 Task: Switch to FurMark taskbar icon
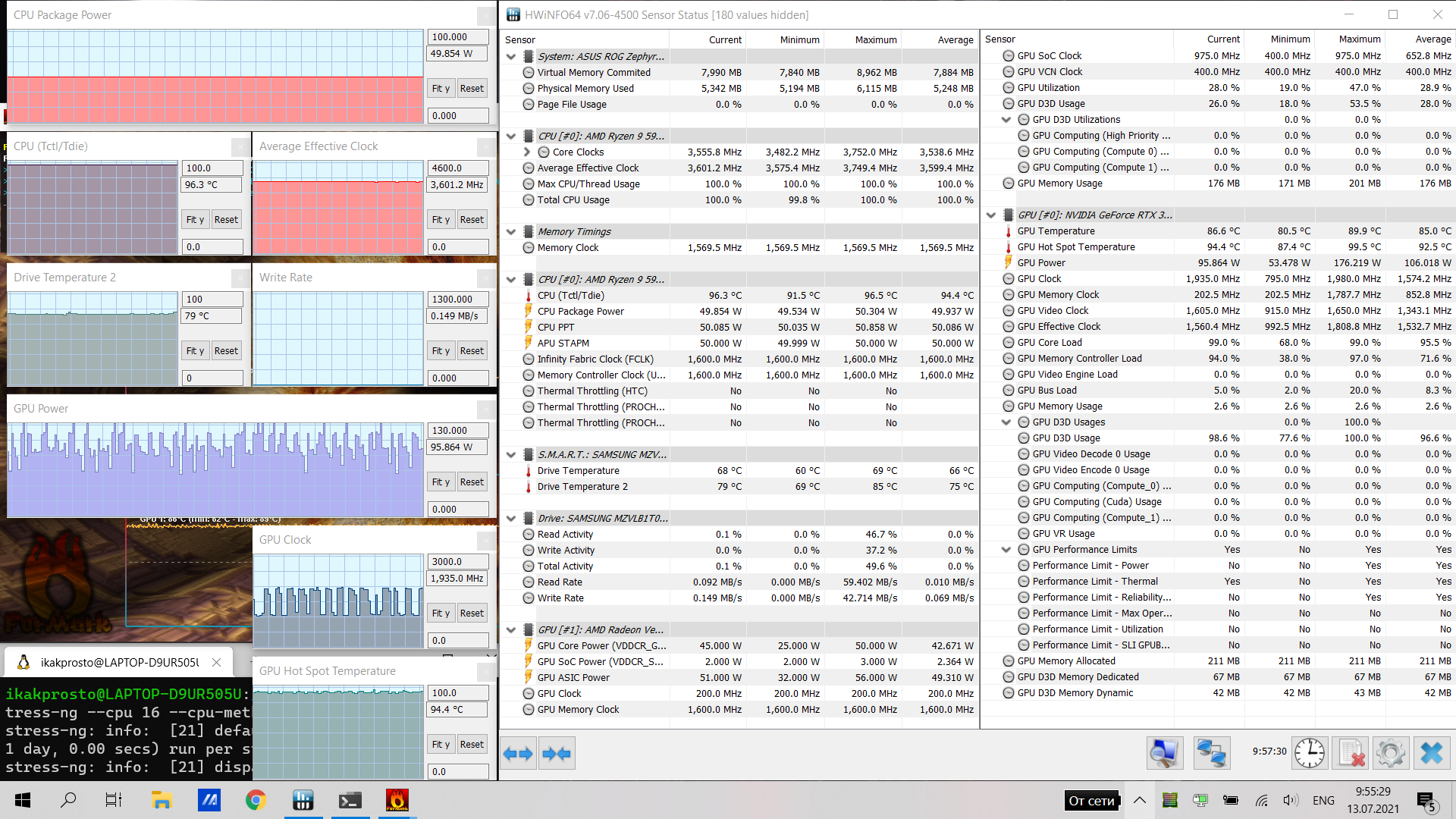397,800
